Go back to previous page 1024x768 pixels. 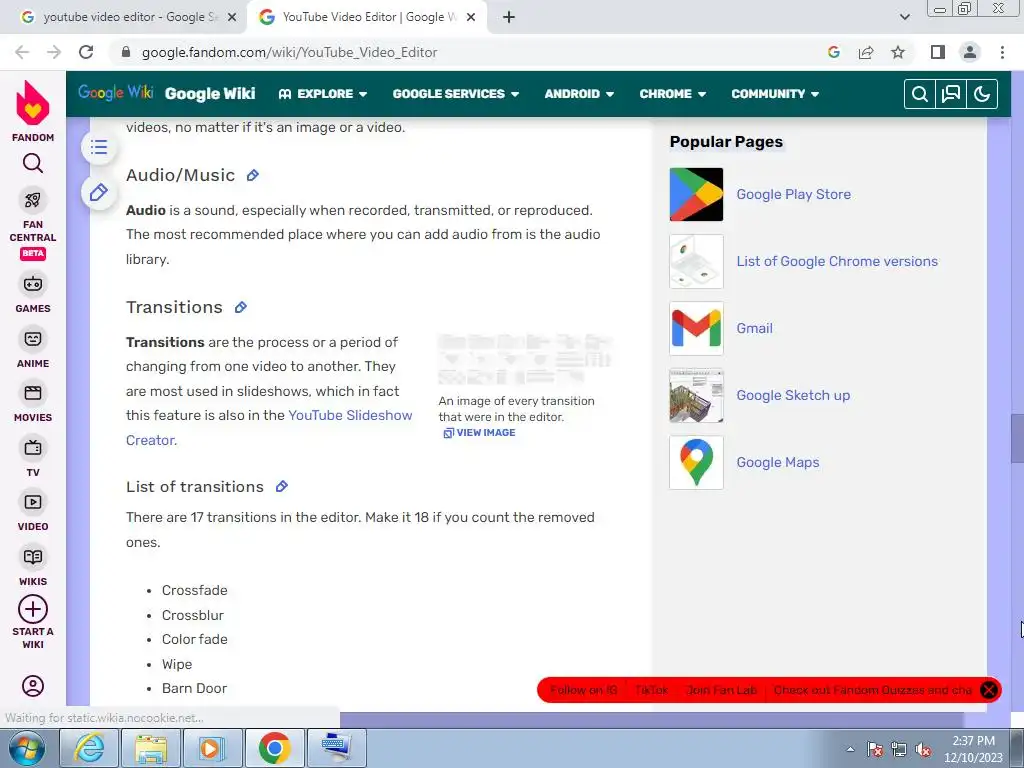point(22,52)
